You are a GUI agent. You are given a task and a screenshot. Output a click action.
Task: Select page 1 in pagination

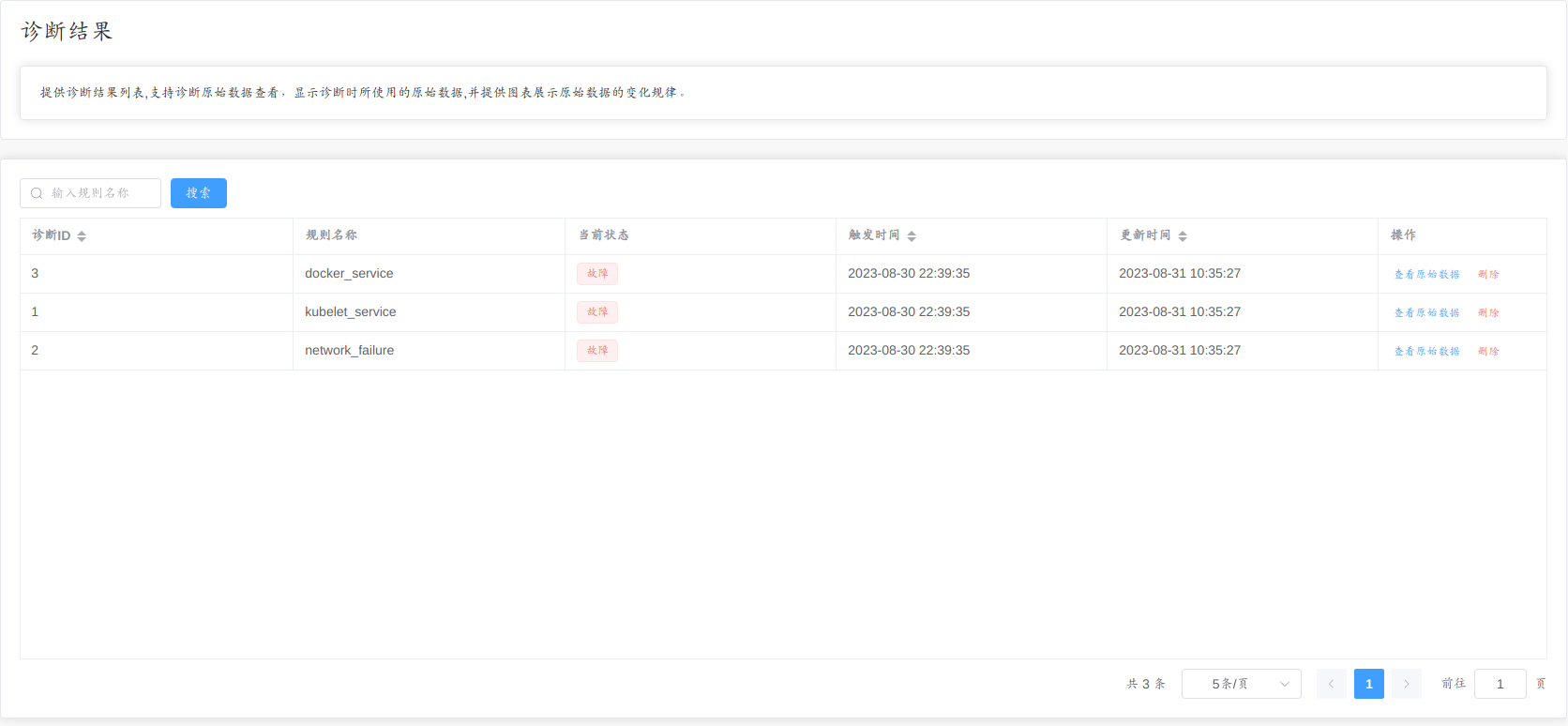1368,684
